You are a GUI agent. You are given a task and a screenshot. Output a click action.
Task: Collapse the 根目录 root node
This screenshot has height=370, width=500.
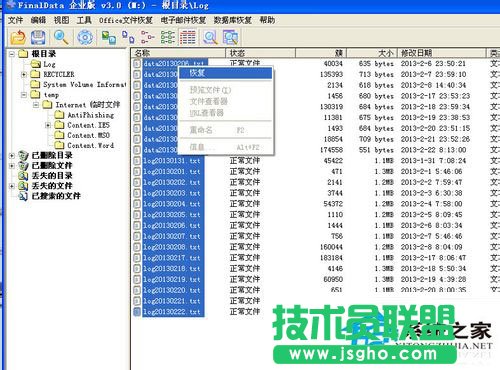12,54
